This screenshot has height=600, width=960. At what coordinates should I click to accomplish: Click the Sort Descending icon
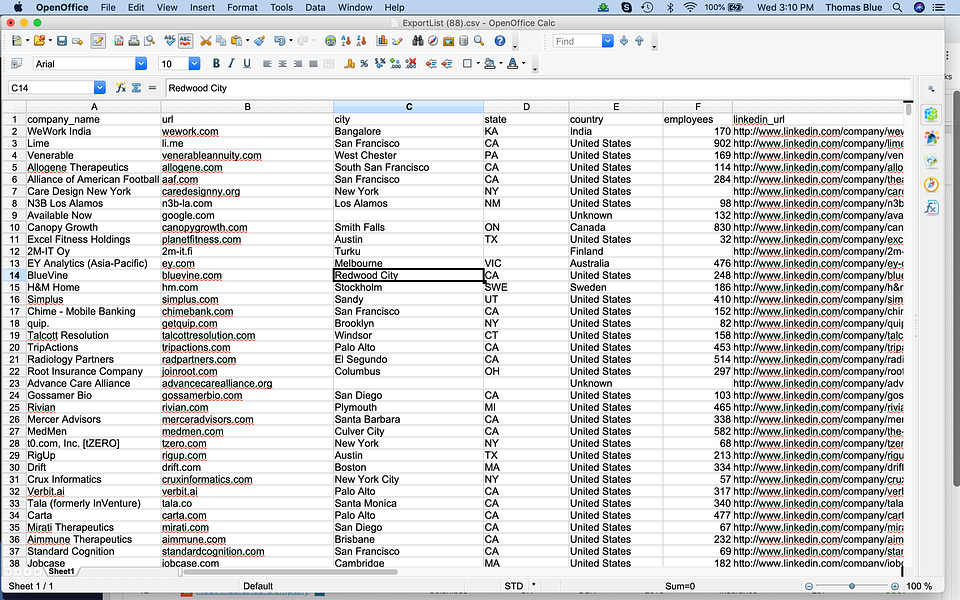(361, 41)
